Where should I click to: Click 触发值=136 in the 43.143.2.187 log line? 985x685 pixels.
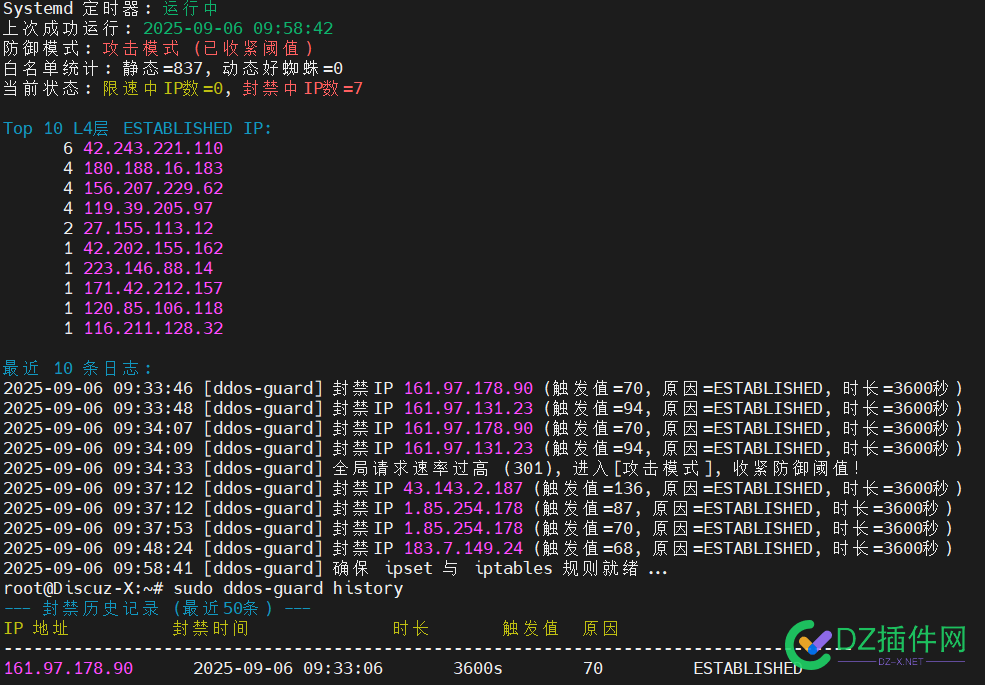[593, 488]
